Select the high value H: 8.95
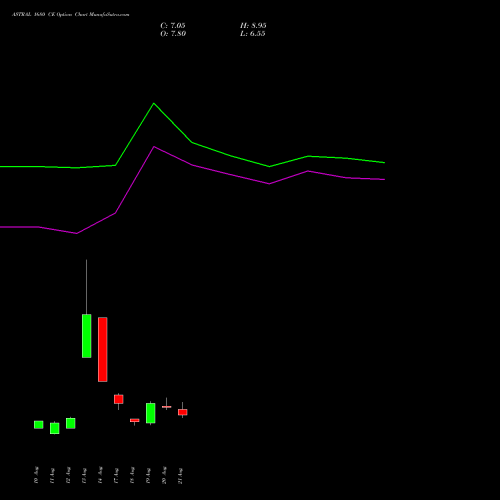This screenshot has height=500, width=500. tap(253, 26)
